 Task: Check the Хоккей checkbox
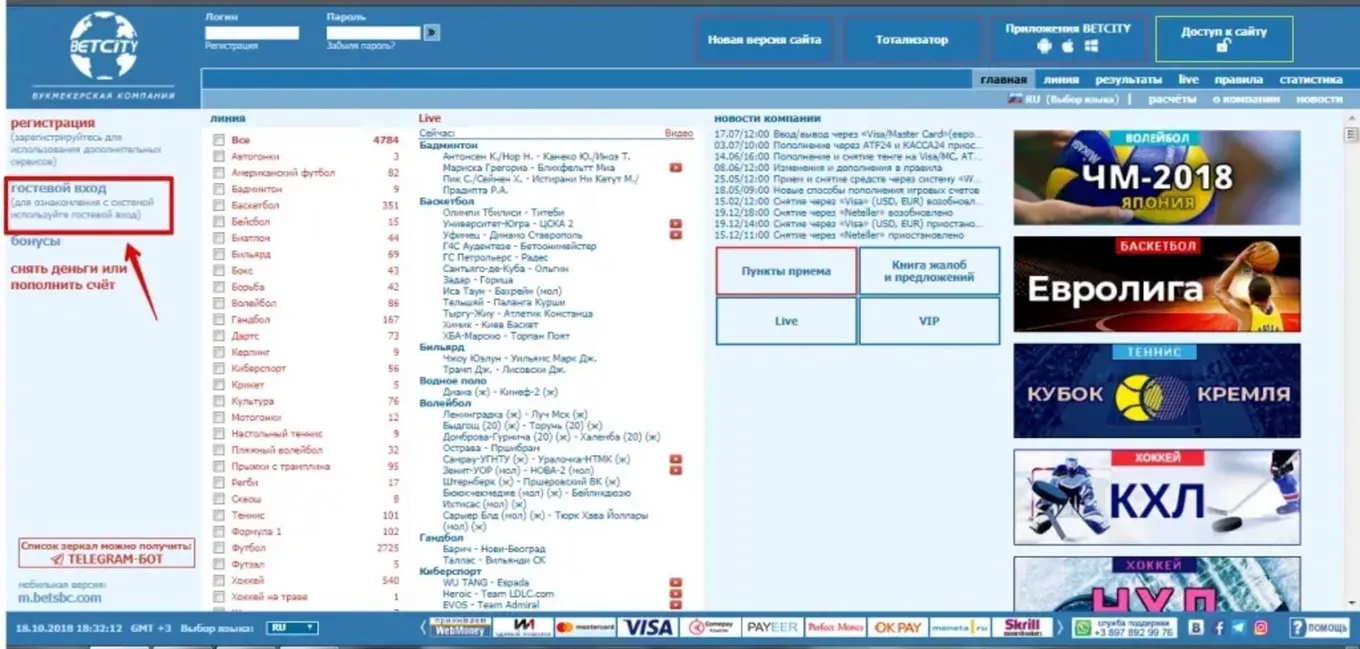[218, 580]
